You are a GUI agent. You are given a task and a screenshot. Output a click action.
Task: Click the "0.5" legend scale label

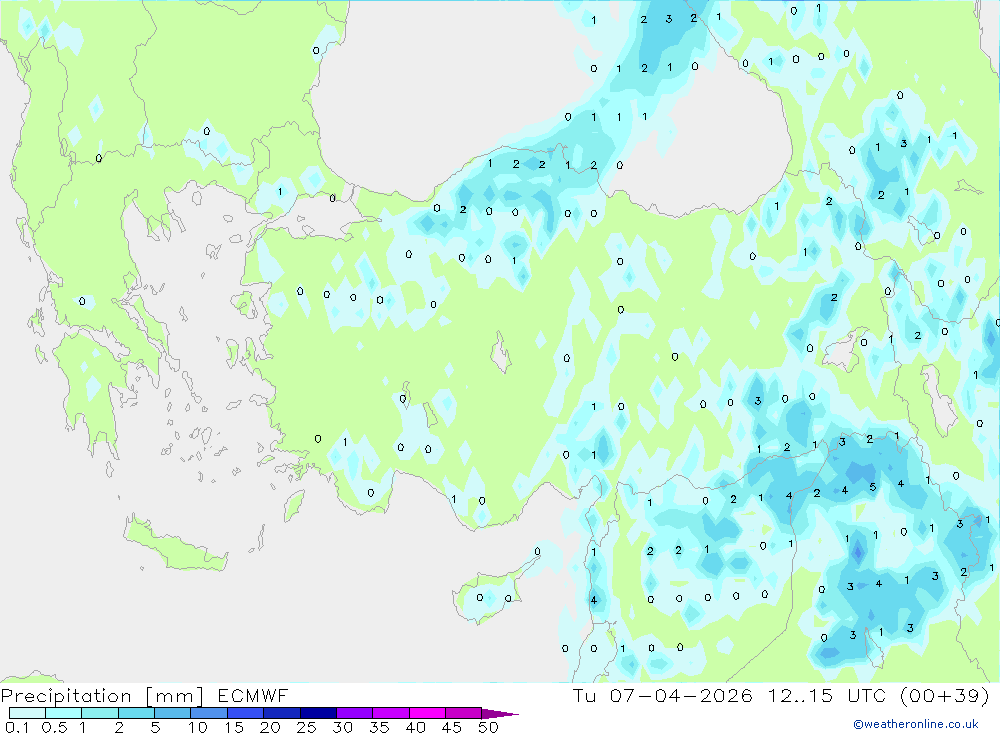tap(54, 727)
